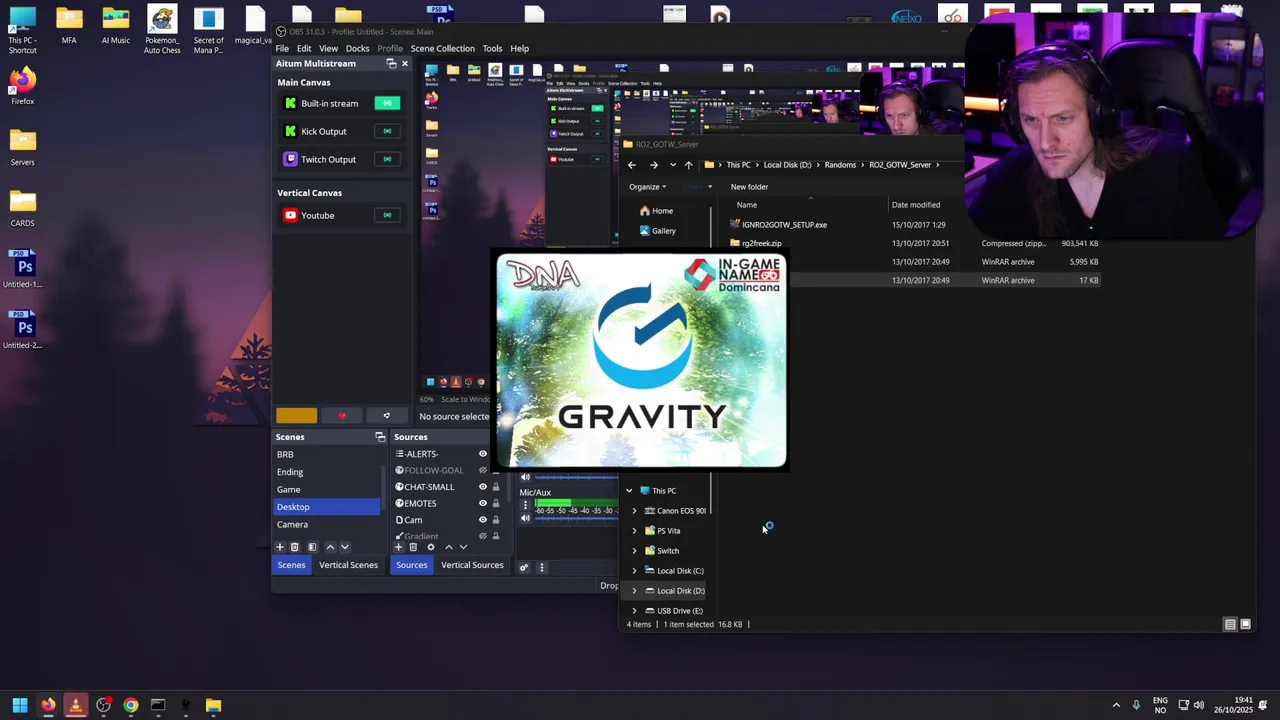Collapse the This PC tree node
The height and width of the screenshot is (720, 1280).
click(x=629, y=491)
